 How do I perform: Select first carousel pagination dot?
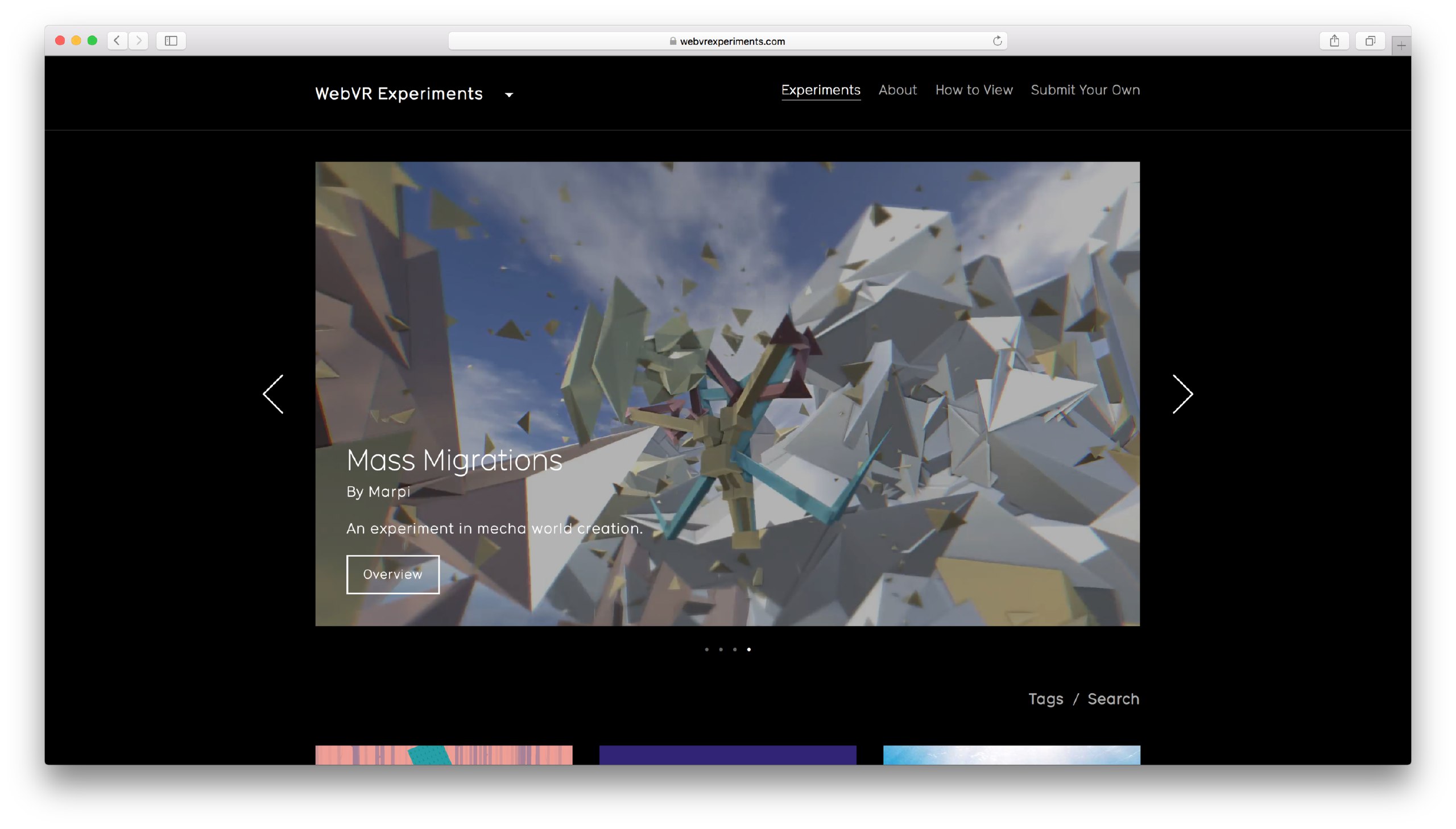(x=706, y=650)
